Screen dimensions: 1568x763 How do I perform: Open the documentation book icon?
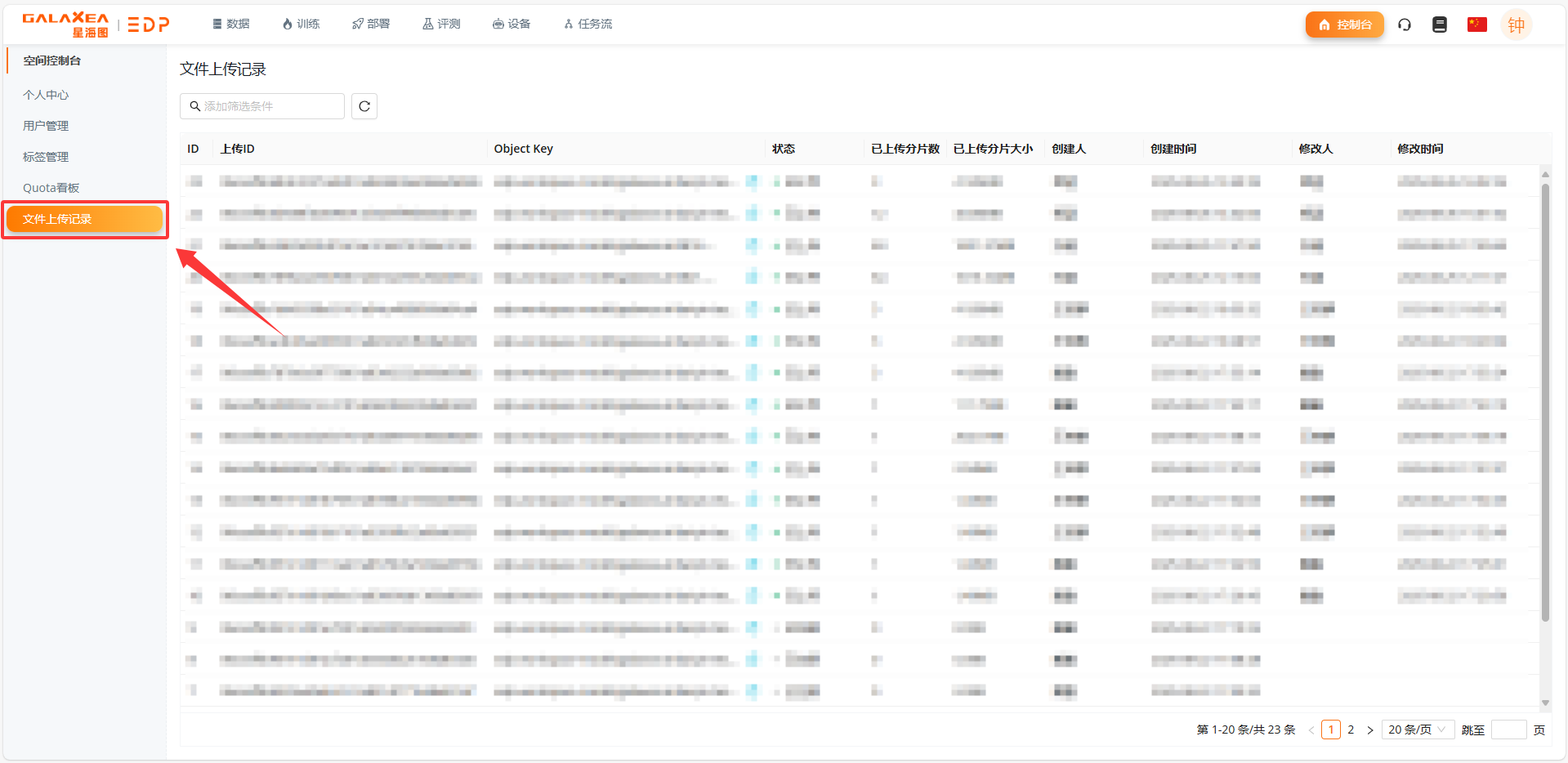pos(1440,25)
